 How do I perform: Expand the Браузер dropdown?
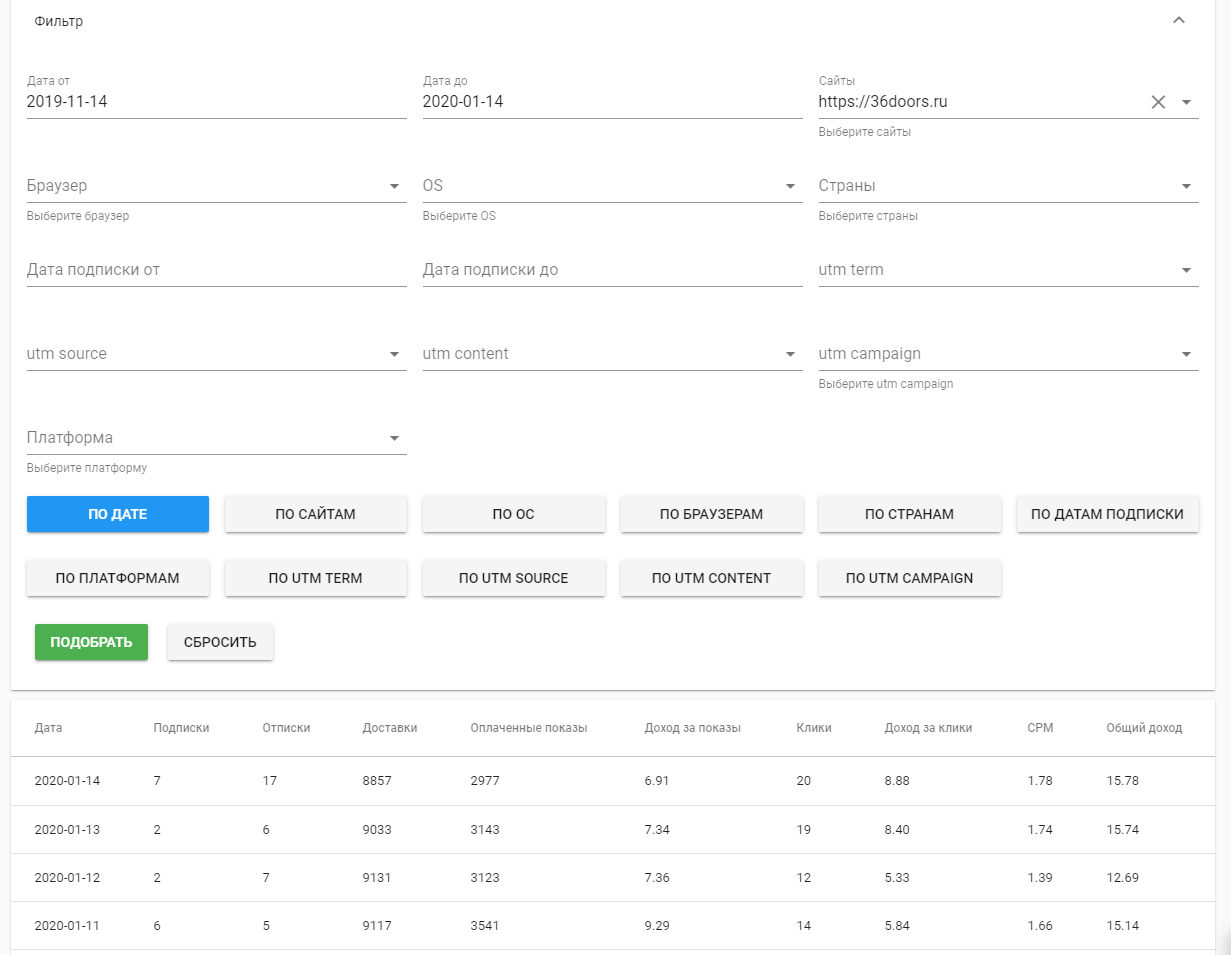(394, 186)
